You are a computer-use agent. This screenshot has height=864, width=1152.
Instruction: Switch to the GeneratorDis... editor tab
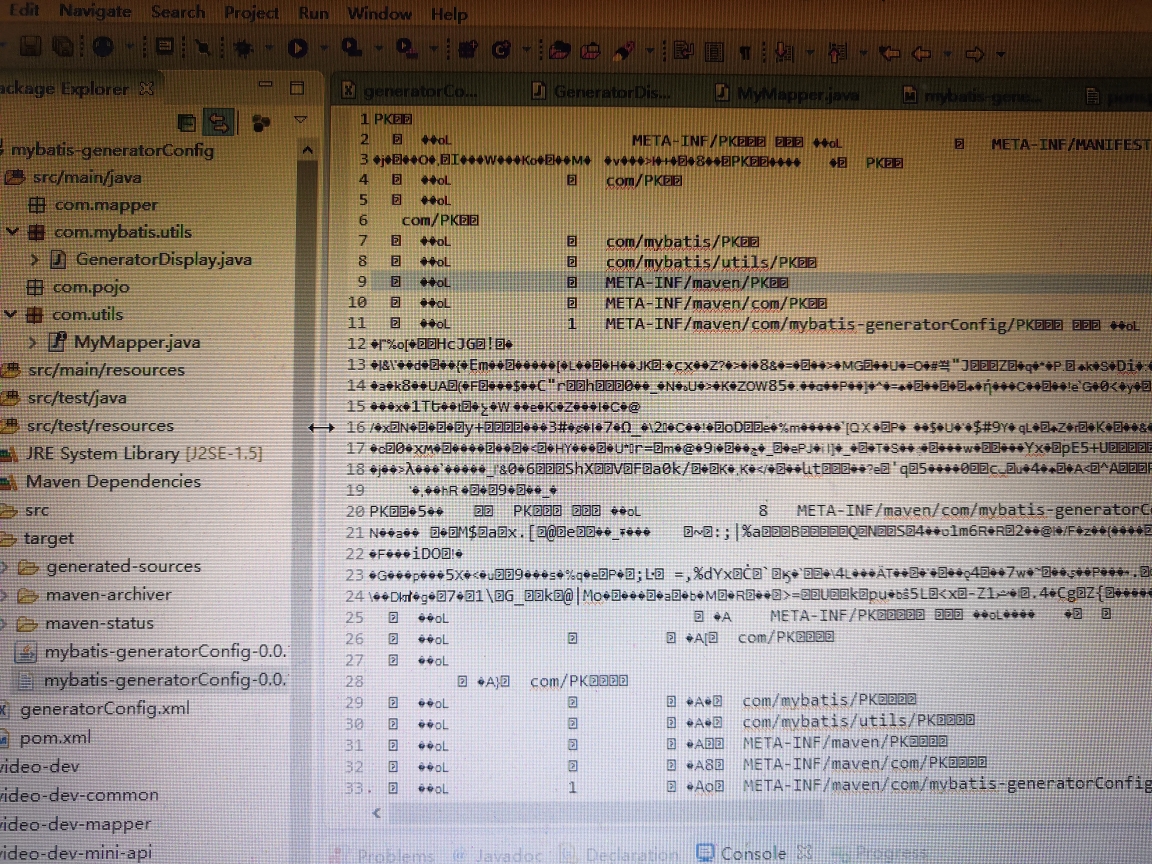pyautogui.click(x=601, y=92)
